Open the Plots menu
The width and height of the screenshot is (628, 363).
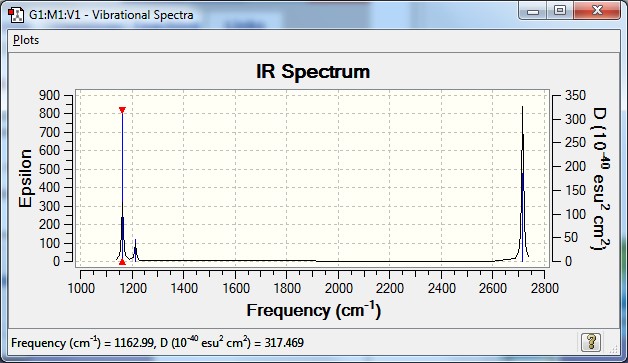[26, 40]
